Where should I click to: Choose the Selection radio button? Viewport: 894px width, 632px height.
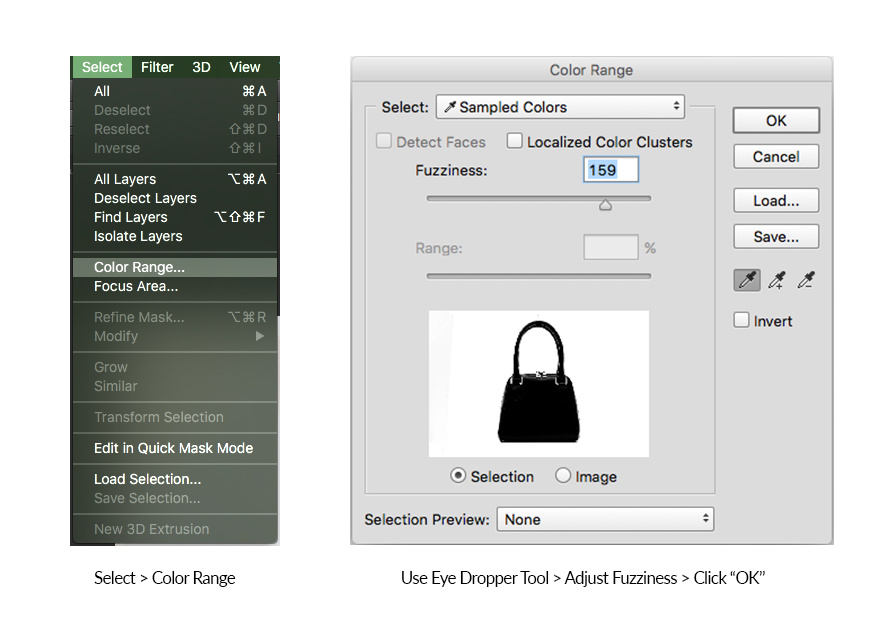tap(458, 477)
